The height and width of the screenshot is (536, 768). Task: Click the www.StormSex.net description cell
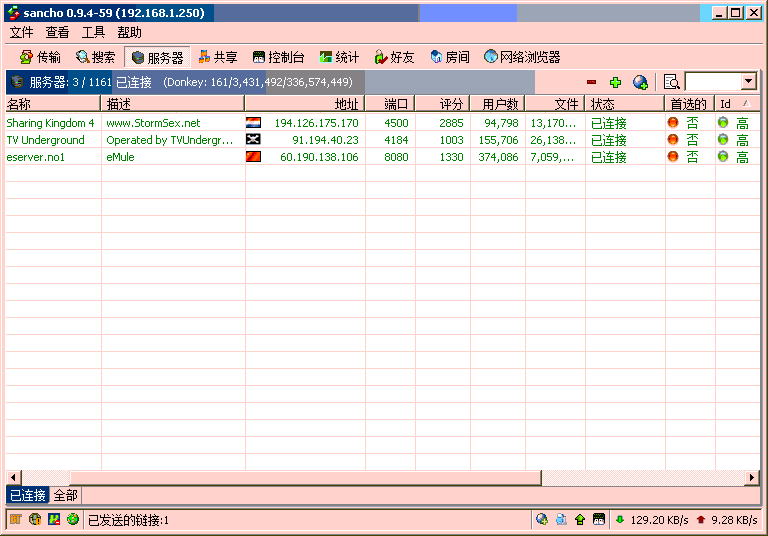point(153,123)
